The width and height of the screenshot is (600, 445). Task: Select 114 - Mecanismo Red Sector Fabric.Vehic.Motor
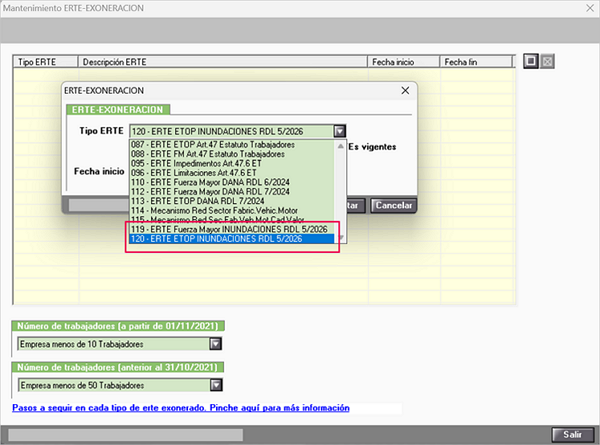pyautogui.click(x=232, y=210)
